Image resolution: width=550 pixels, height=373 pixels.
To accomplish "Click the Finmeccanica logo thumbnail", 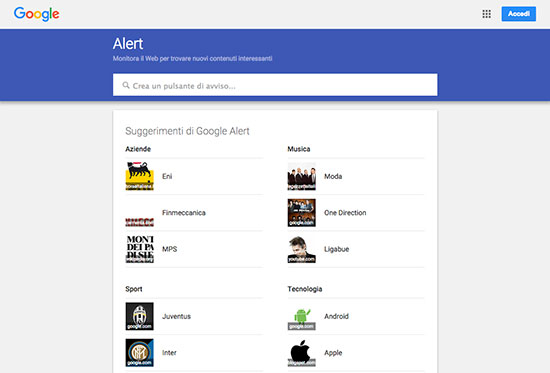I will 140,213.
